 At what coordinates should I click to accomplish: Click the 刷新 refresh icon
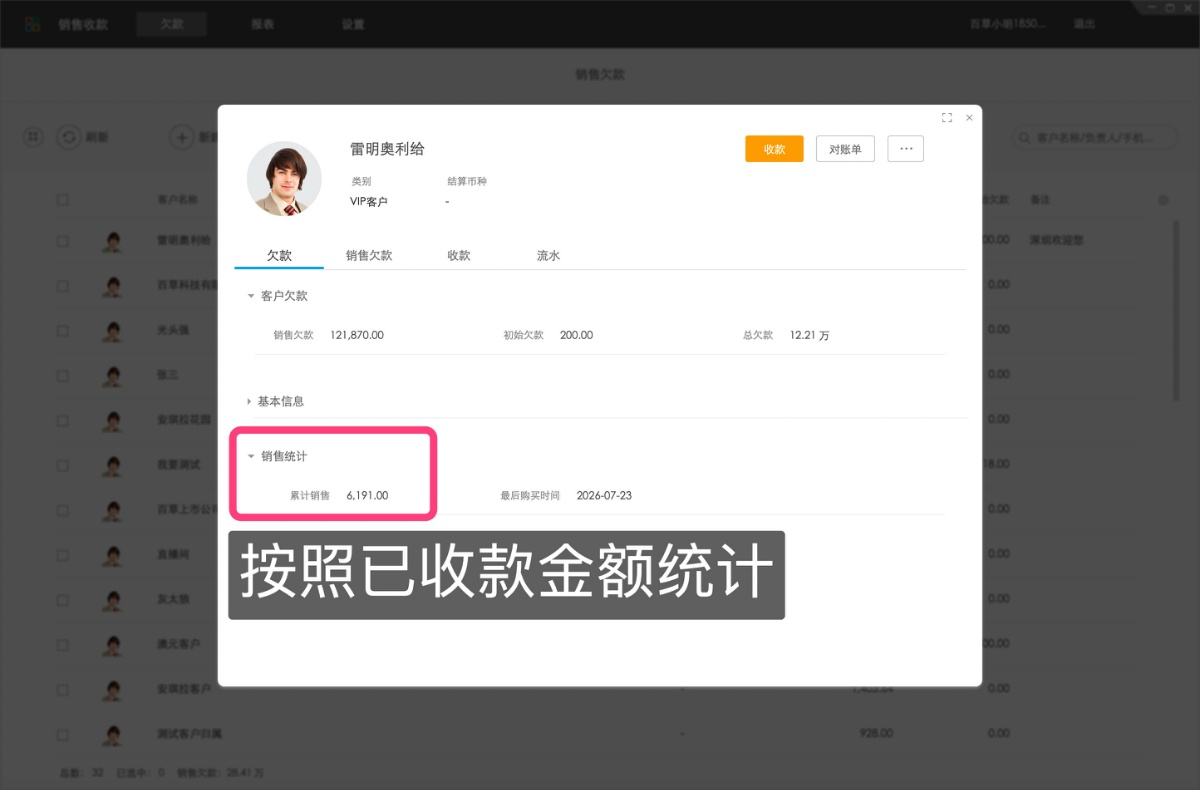click(x=68, y=137)
